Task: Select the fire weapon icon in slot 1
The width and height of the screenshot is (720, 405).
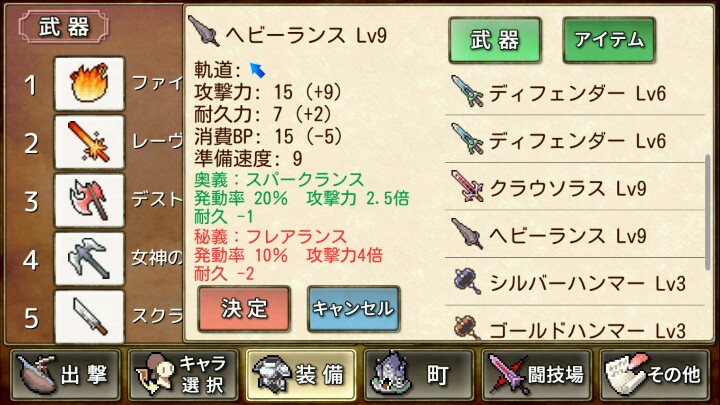Action: [x=89, y=84]
